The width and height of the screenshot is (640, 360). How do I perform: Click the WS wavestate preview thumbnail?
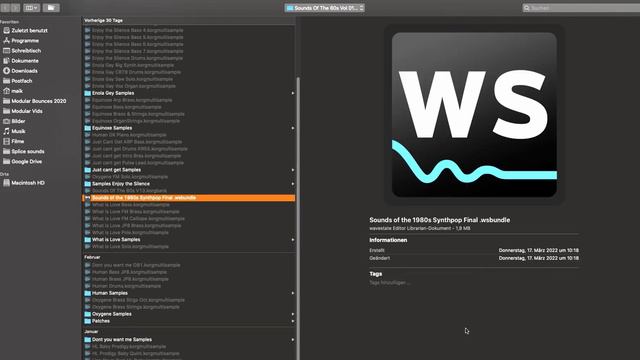(474, 115)
